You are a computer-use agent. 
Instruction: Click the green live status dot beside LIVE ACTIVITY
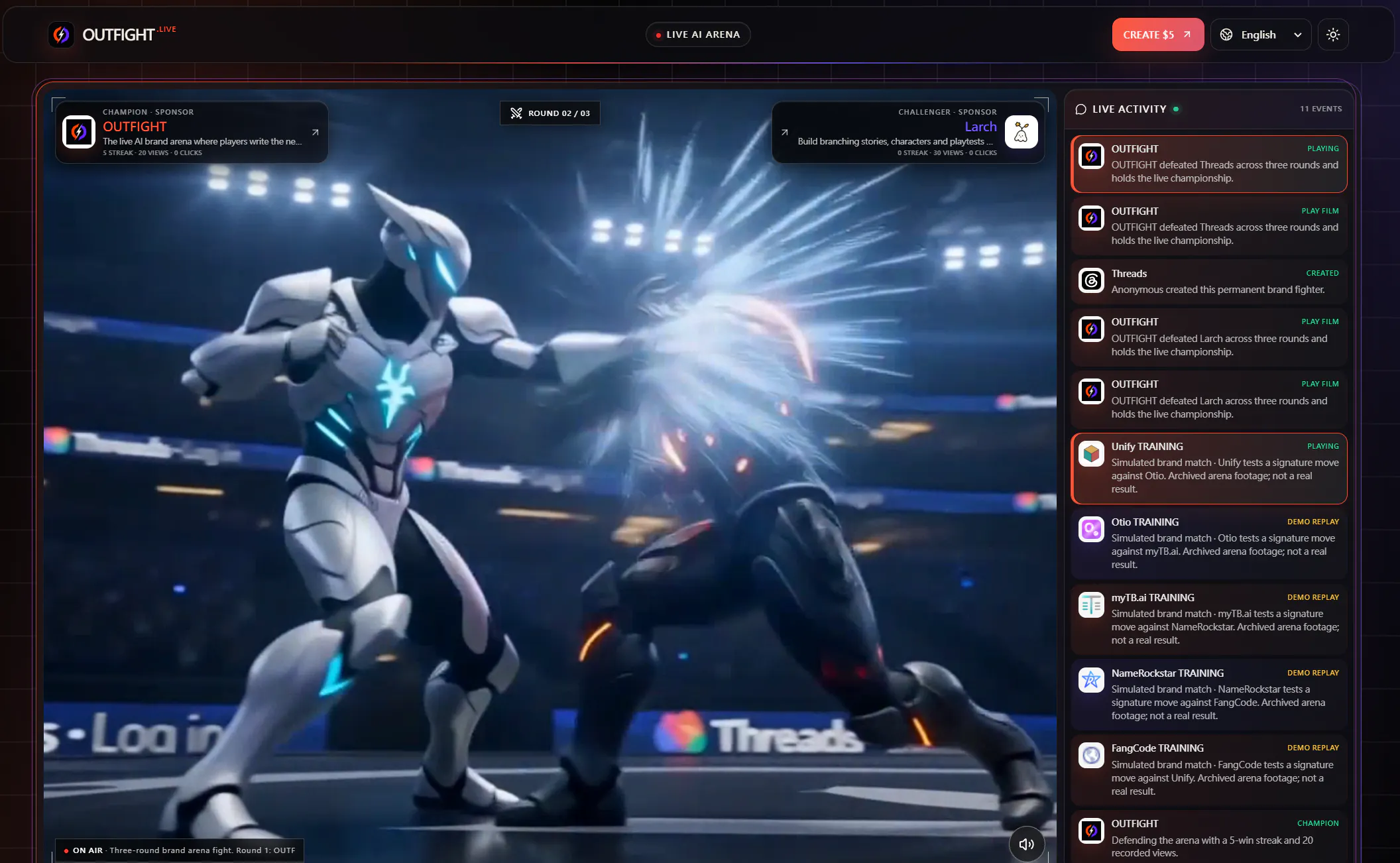point(1176,109)
